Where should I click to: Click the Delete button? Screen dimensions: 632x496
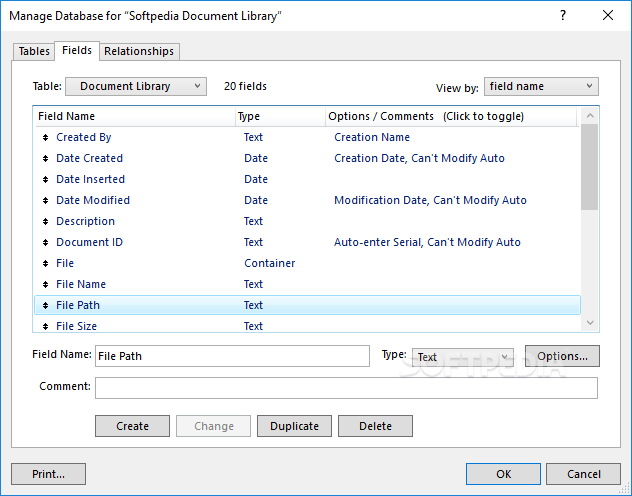(375, 426)
